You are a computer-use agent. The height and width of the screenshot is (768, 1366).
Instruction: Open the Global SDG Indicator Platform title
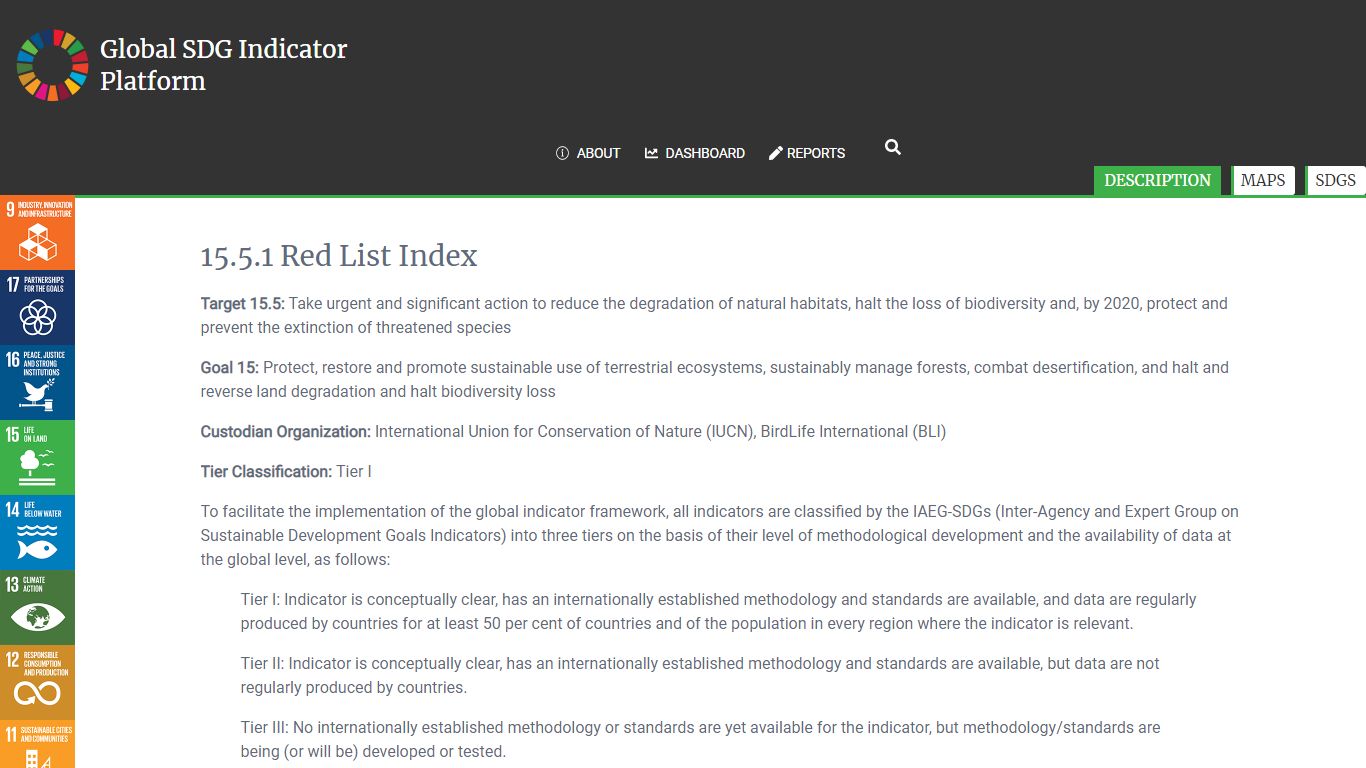click(223, 65)
